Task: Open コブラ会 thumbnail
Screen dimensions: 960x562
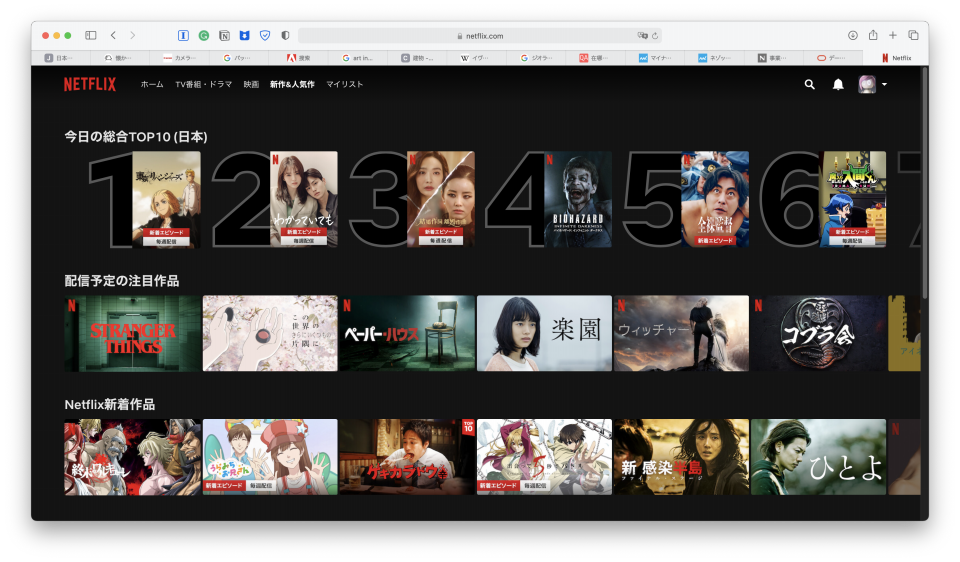Action: 819,334
